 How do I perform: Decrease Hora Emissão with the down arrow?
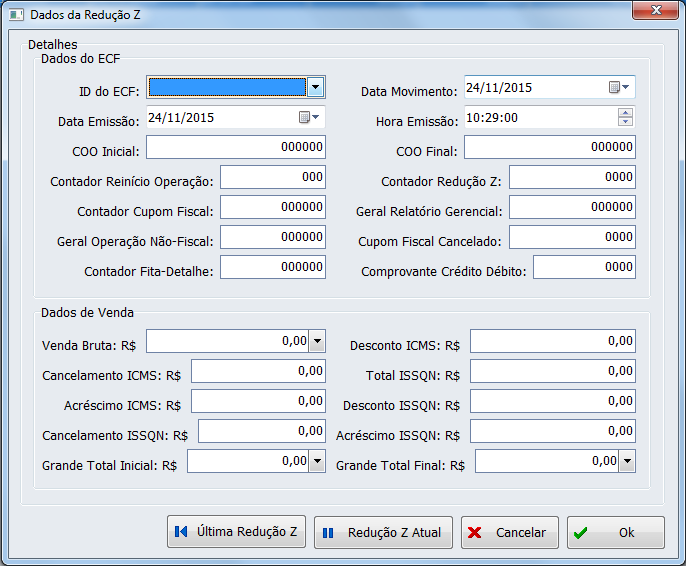626,123
